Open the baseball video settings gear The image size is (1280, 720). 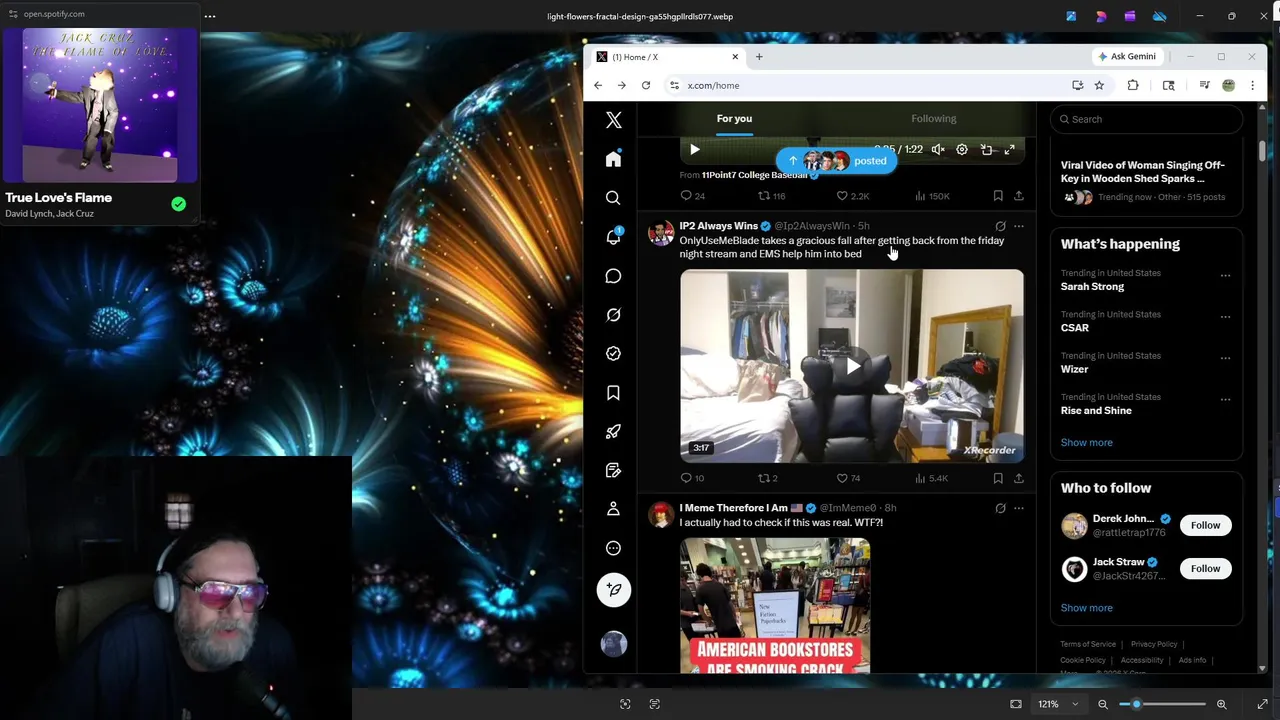tap(962, 150)
